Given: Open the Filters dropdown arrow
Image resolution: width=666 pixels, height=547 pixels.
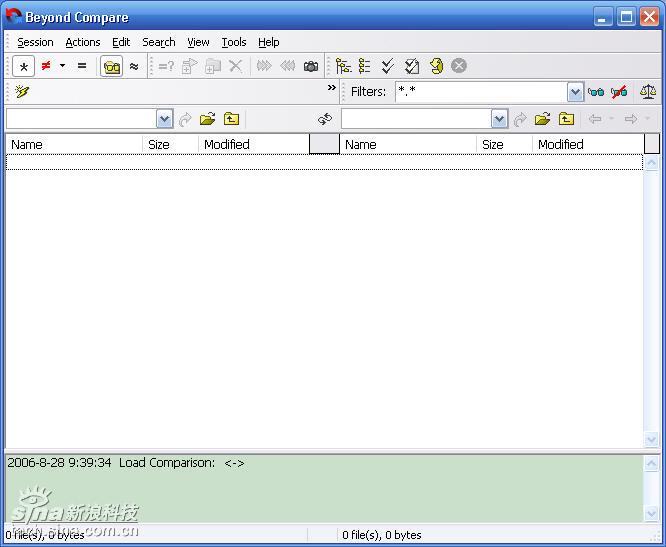Looking at the screenshot, I should point(575,92).
